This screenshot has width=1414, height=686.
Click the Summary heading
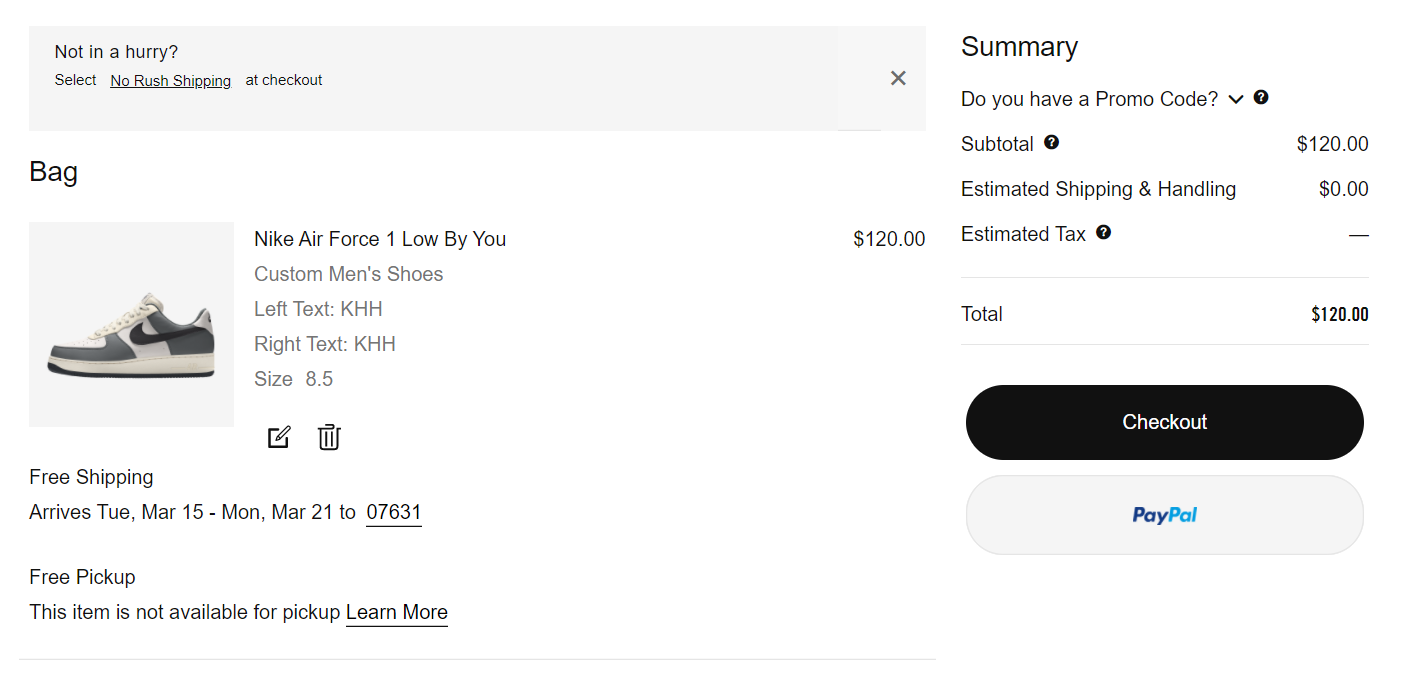pyautogui.click(x=1019, y=47)
